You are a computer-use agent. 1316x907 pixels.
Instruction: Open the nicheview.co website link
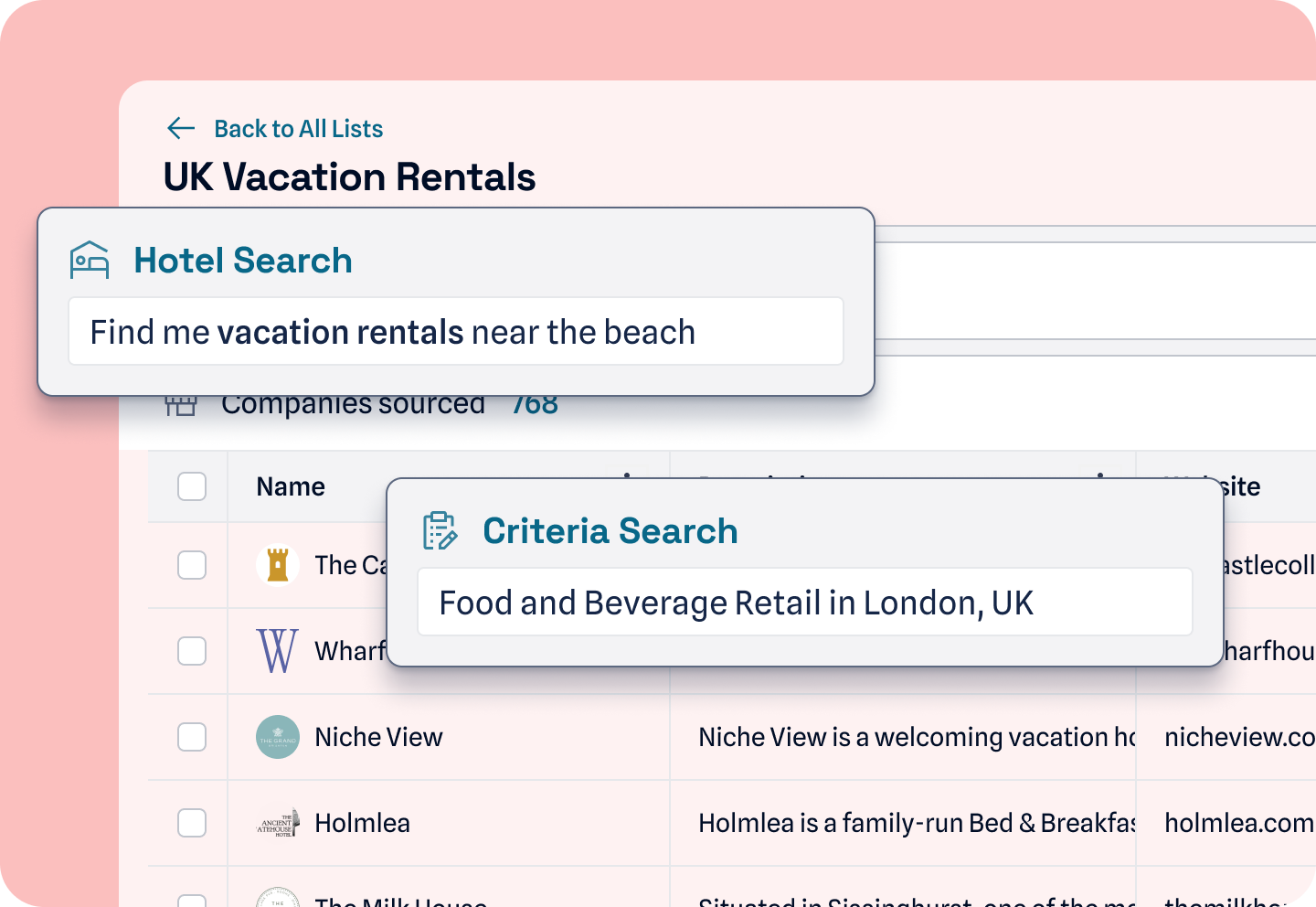click(1239, 737)
